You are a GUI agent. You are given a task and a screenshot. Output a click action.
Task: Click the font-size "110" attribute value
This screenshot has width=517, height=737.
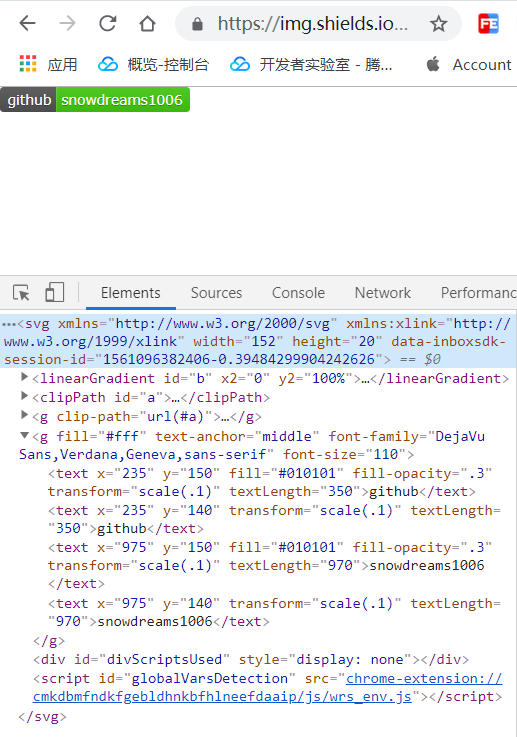[x=385, y=455]
